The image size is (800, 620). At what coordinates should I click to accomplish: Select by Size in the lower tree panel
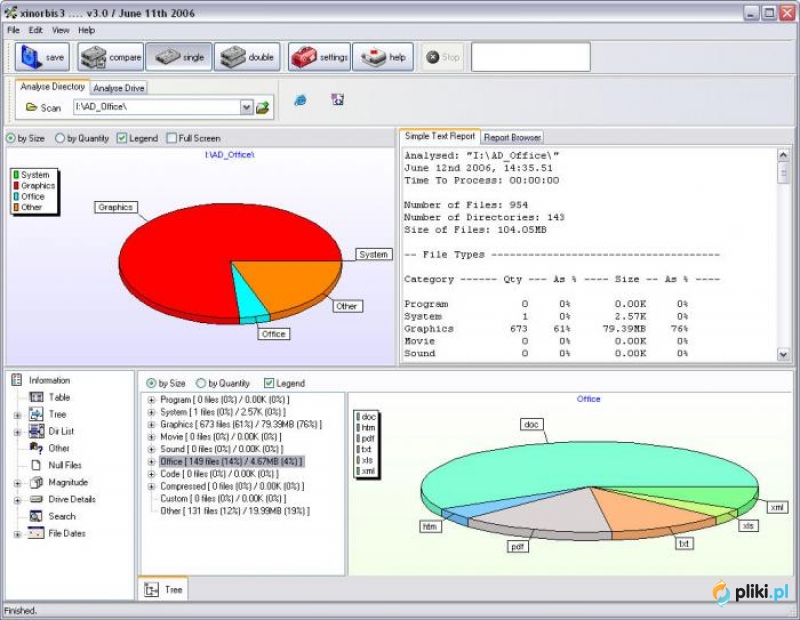(166, 383)
